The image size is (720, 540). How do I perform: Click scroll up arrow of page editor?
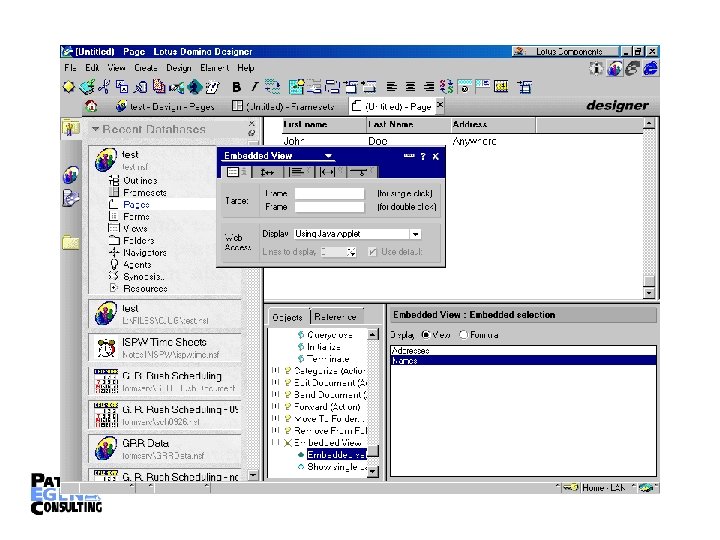click(x=648, y=123)
